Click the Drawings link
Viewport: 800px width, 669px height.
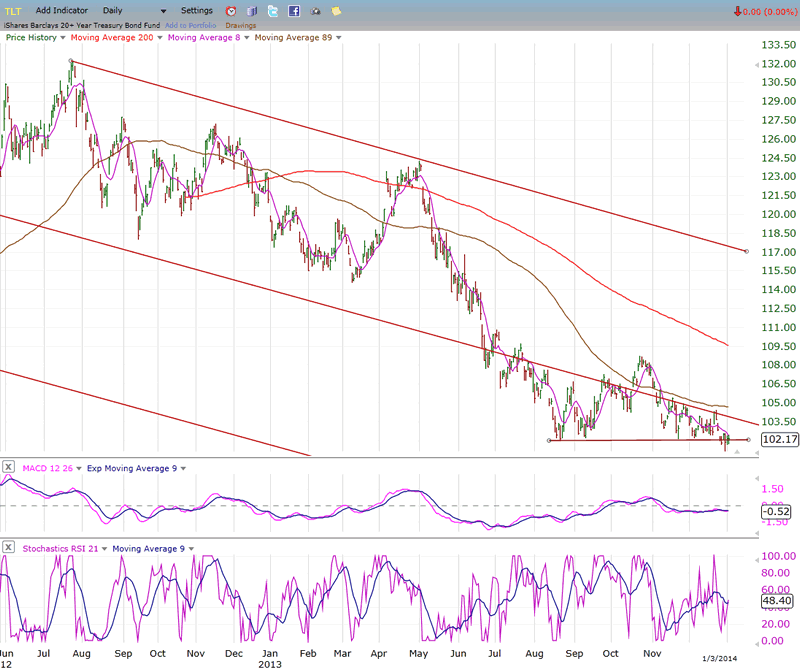pos(240,24)
